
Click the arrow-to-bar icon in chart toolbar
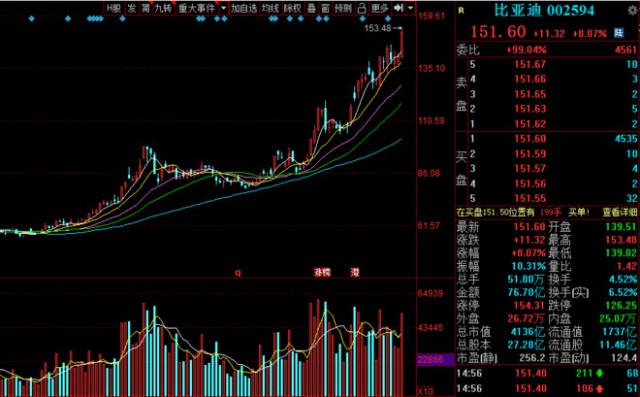398,8
